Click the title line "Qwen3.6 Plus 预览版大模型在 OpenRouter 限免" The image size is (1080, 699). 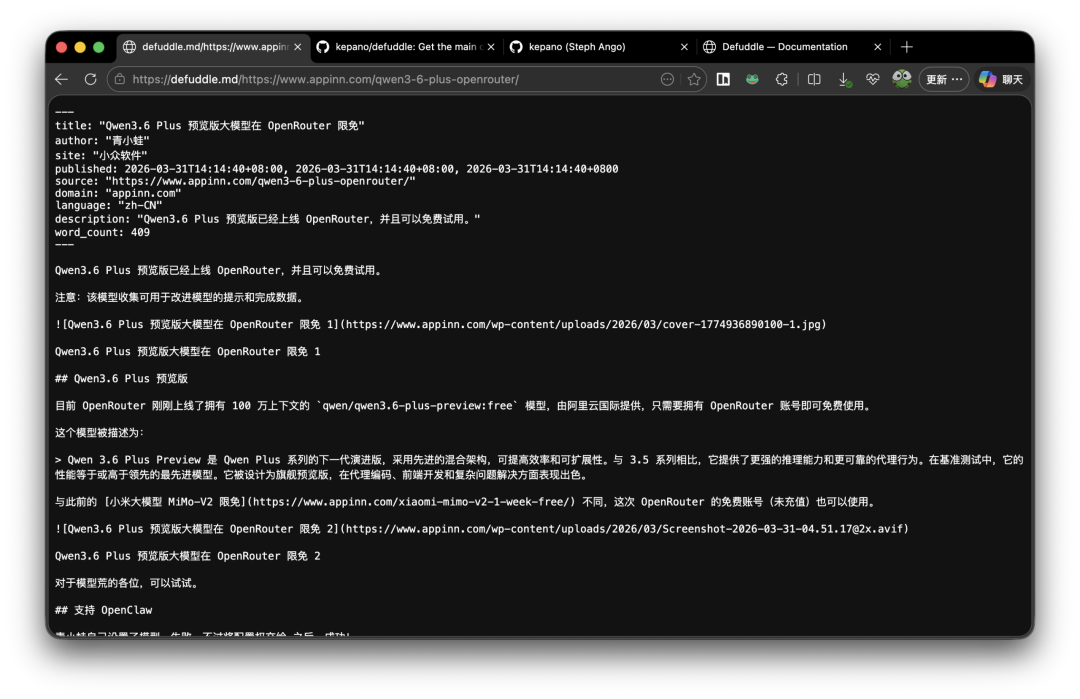pos(209,125)
